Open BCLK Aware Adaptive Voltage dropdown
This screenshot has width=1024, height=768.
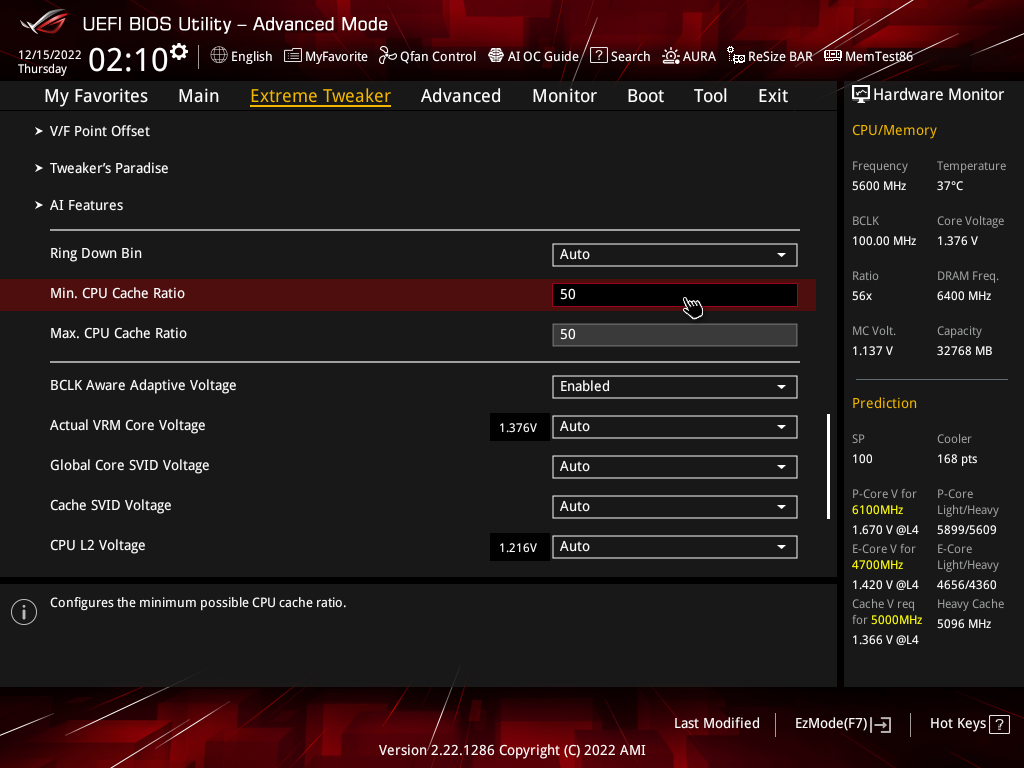pyautogui.click(x=675, y=387)
